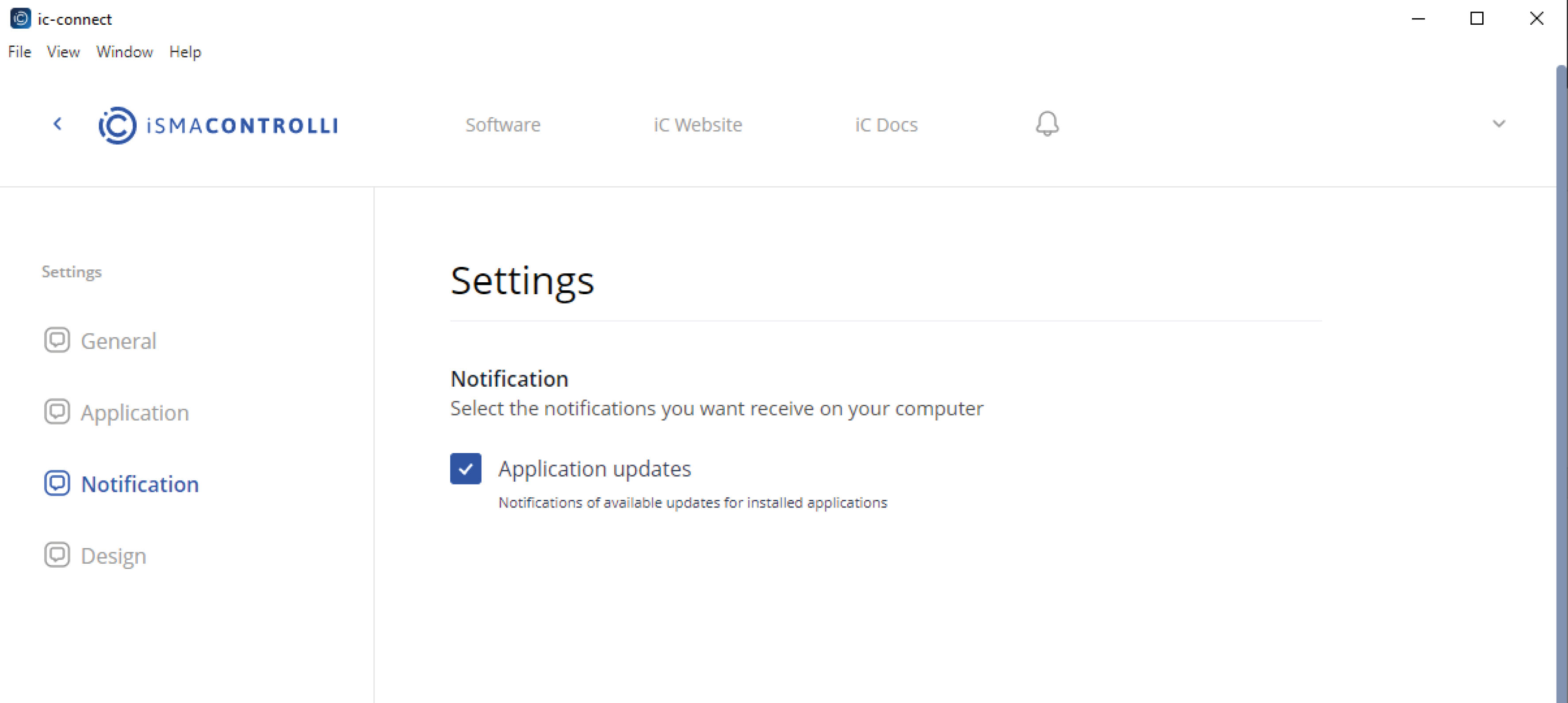Click the vertical scrollbar thumb
1568x703 pixels.
pos(1561,384)
